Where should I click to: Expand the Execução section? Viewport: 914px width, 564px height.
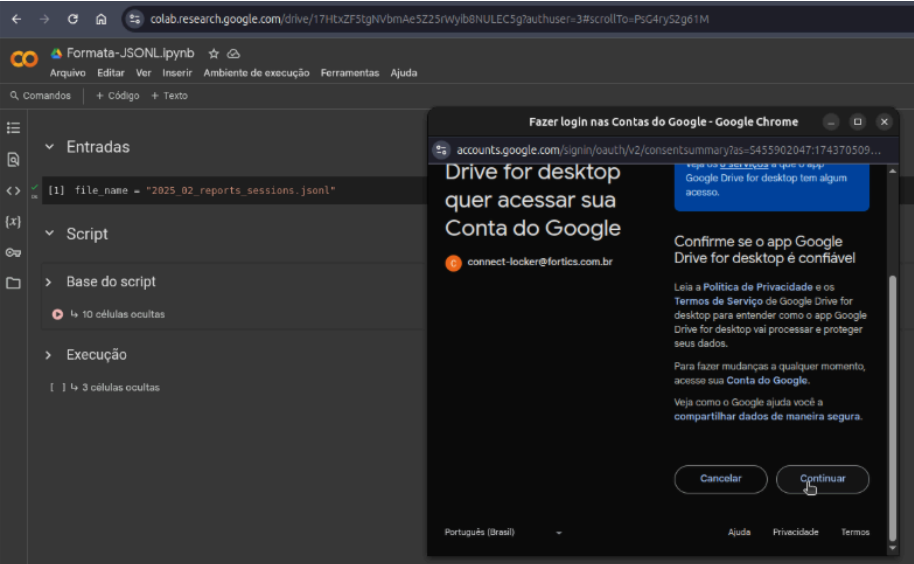pyautogui.click(x=48, y=355)
